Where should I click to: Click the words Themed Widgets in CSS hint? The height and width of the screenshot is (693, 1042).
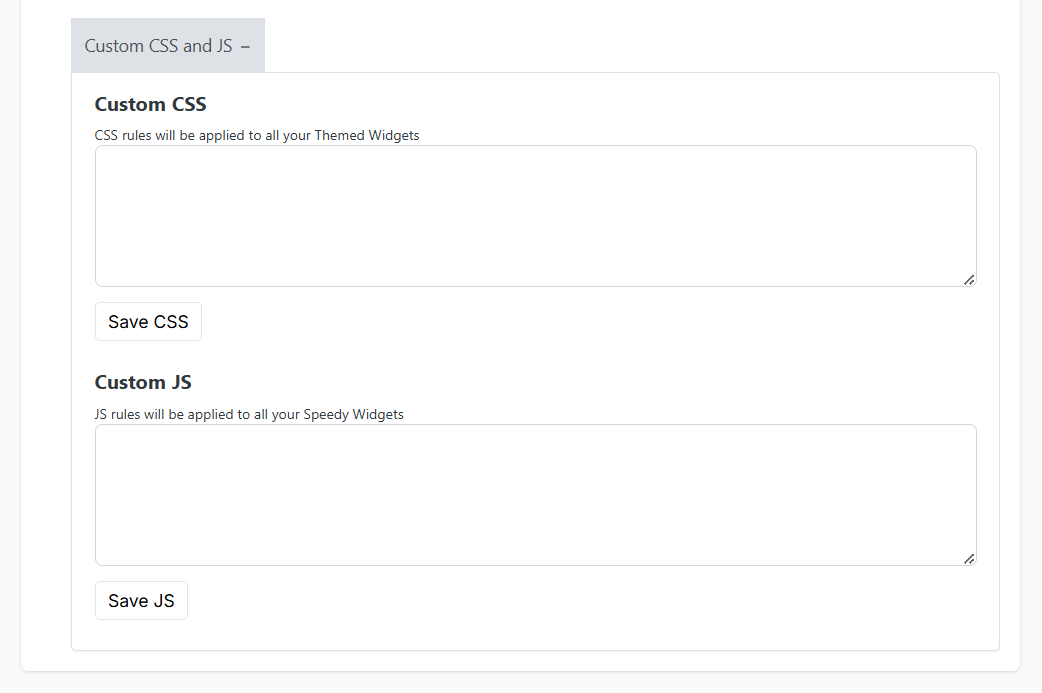(367, 135)
